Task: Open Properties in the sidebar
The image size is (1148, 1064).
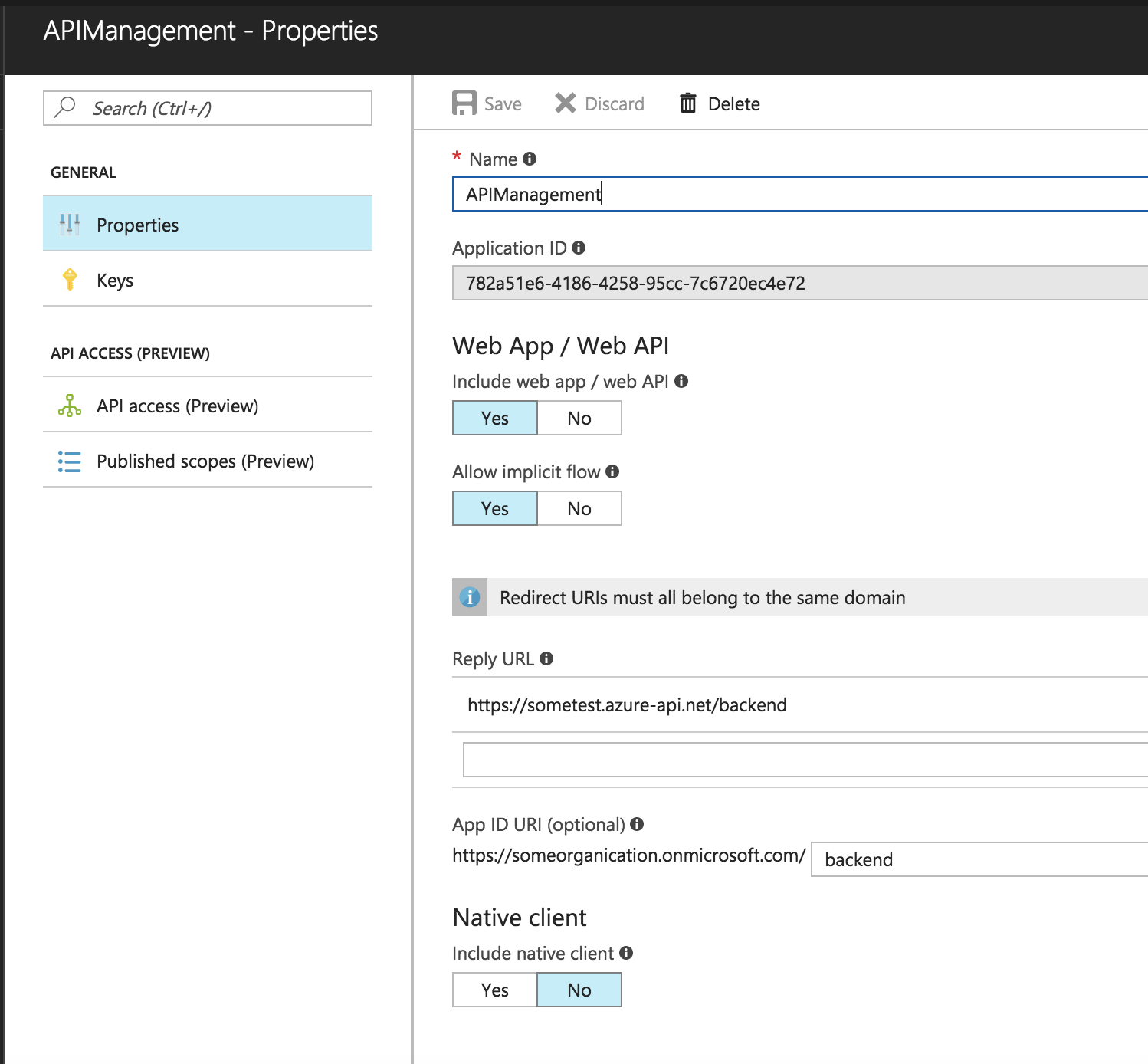Action: coord(208,224)
